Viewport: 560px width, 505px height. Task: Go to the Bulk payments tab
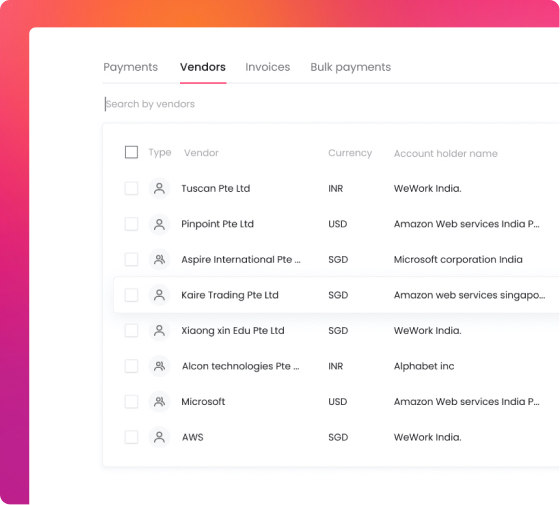click(x=351, y=67)
